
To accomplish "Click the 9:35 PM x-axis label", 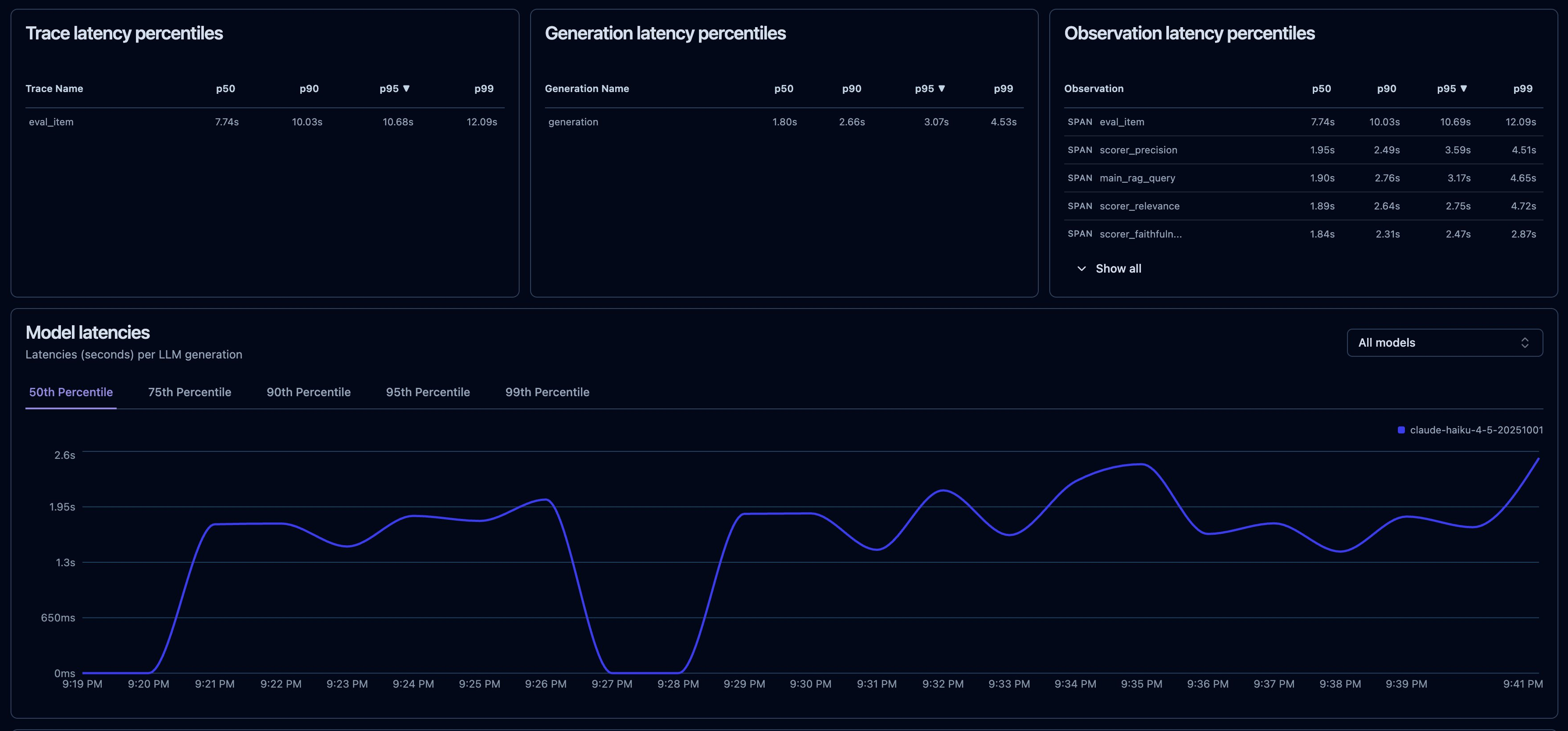I will click(x=1141, y=684).
